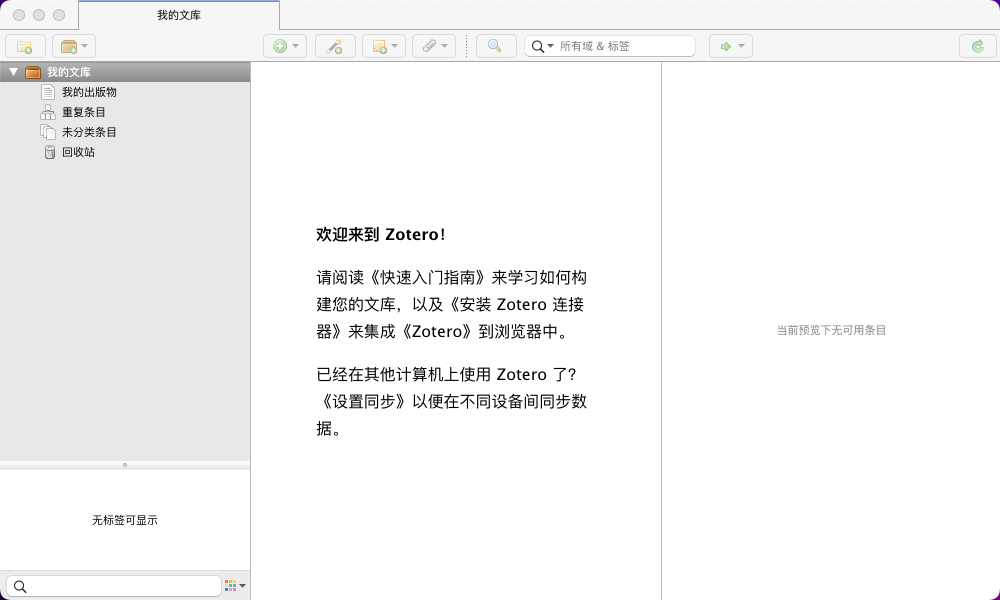Viewport: 1000px width, 600px height.
Task: Click the 重复条目 duplicate items icon
Action: pyautogui.click(x=48, y=112)
